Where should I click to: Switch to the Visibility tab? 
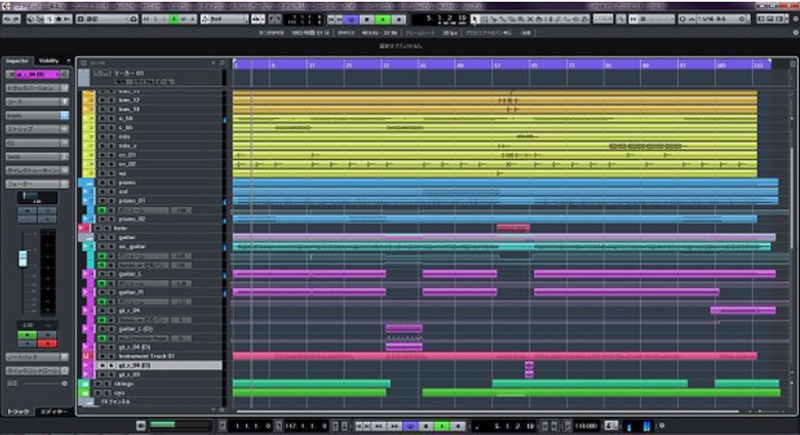pos(49,61)
